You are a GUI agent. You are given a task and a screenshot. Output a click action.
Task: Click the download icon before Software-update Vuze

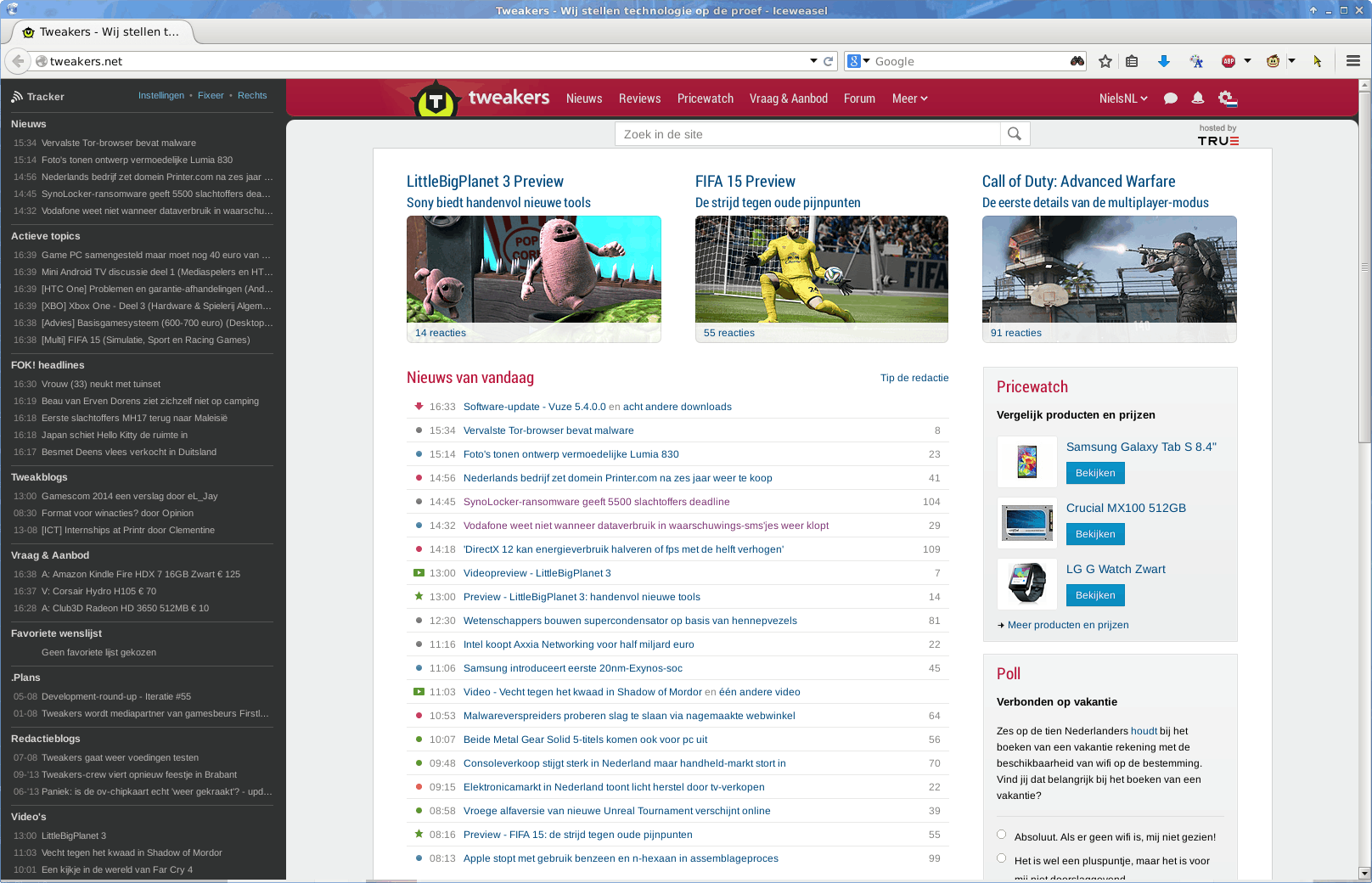[x=419, y=406]
